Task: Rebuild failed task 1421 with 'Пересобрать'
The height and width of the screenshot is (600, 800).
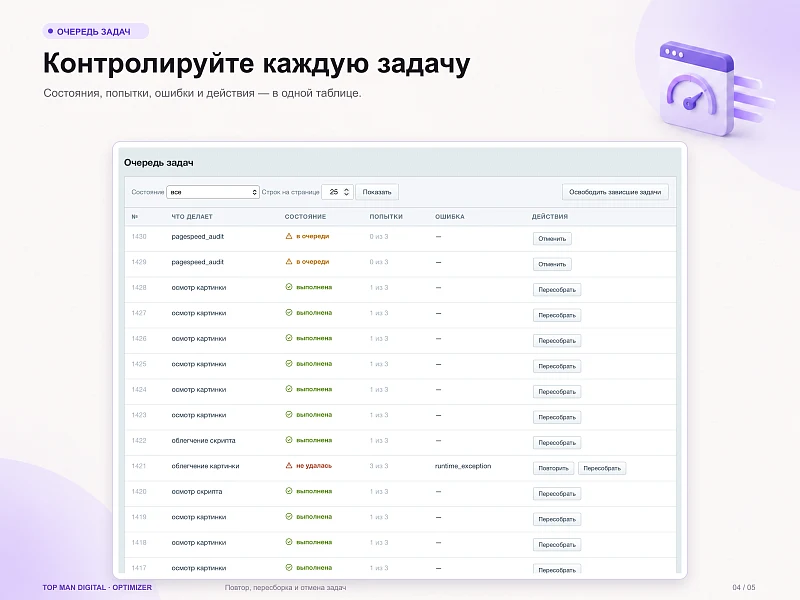Action: [x=602, y=468]
